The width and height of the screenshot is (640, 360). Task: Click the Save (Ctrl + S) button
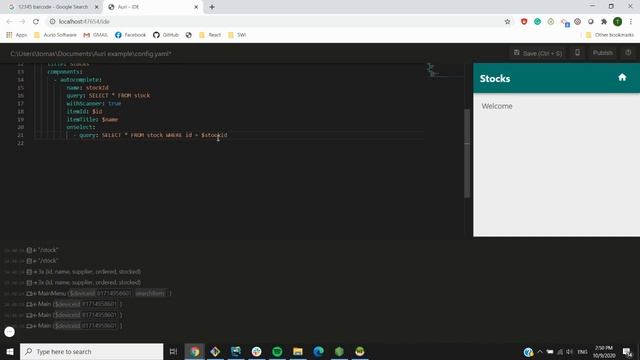(538, 53)
